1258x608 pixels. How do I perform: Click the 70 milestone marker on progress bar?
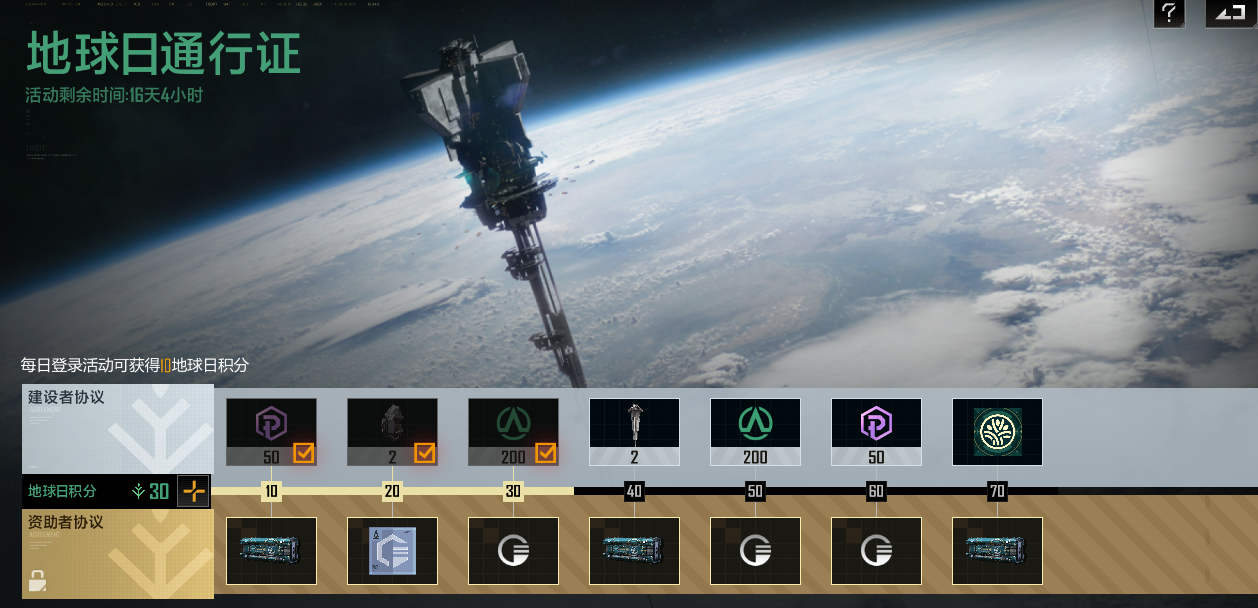(x=997, y=491)
